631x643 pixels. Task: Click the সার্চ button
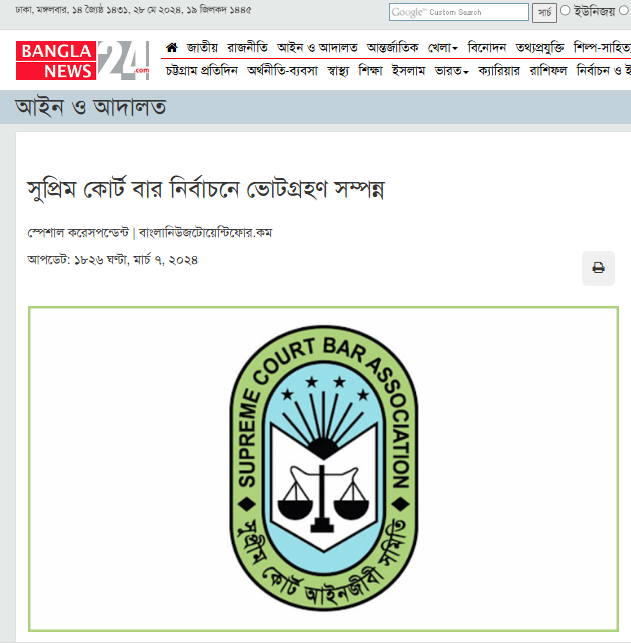coord(544,13)
